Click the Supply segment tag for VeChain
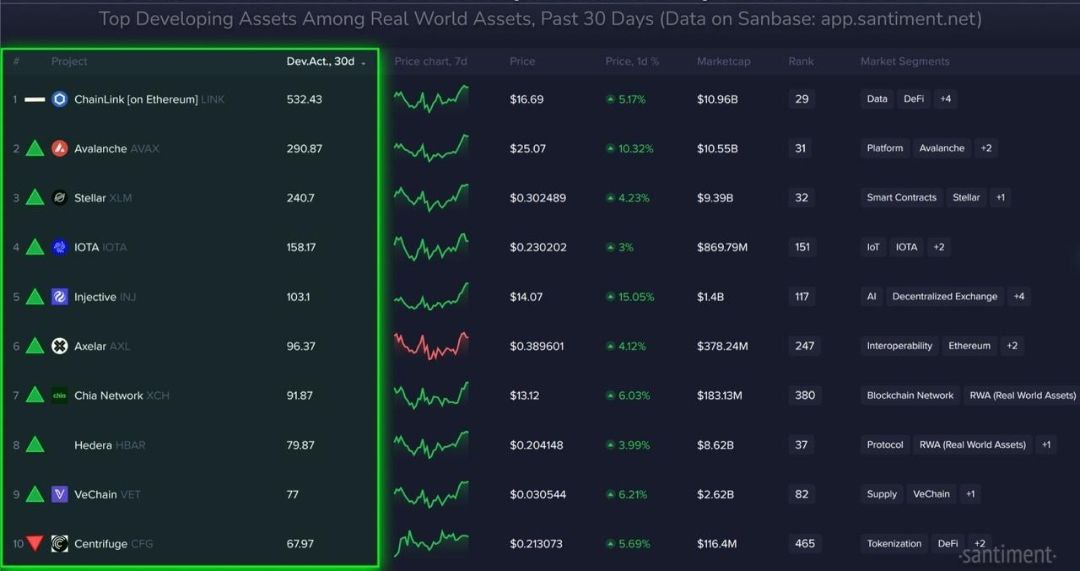The image size is (1080, 571). 882,494
